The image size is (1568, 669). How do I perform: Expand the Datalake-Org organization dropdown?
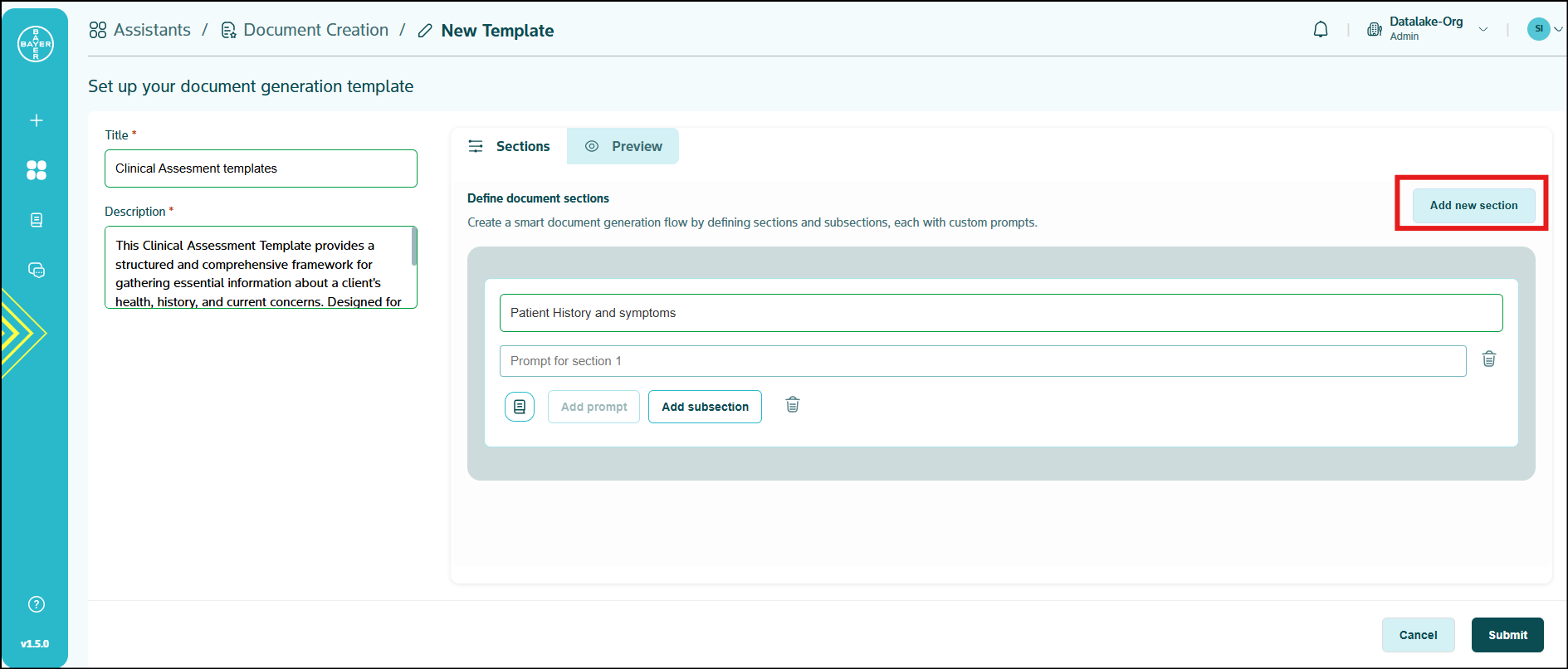tap(1483, 29)
